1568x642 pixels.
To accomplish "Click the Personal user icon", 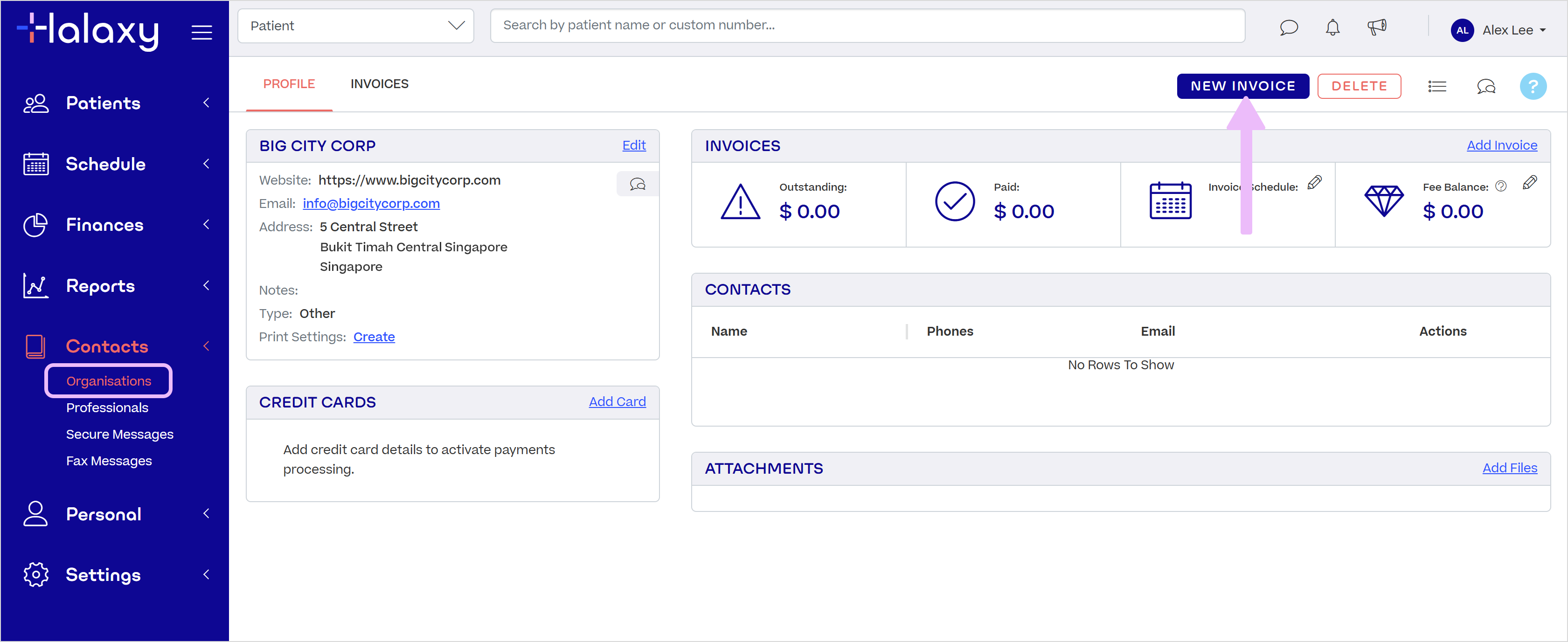I will (x=35, y=514).
